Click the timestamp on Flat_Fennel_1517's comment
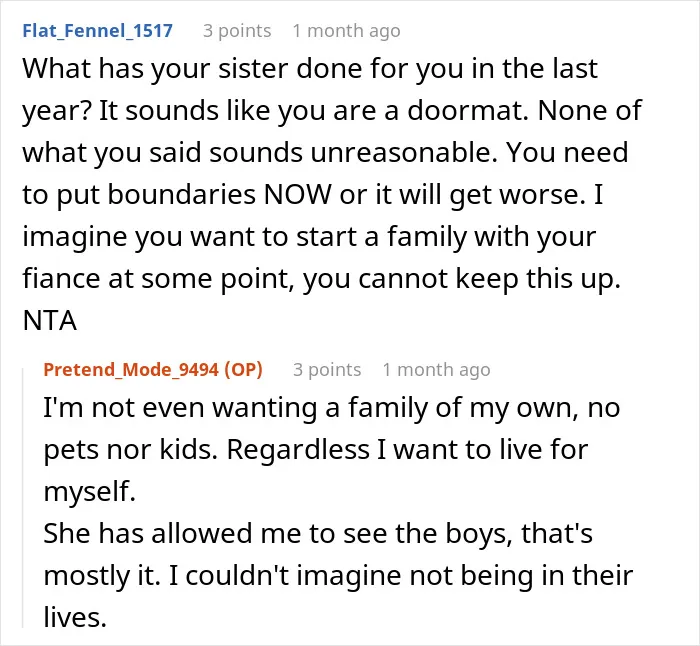This screenshot has height=646, width=700. 346,31
